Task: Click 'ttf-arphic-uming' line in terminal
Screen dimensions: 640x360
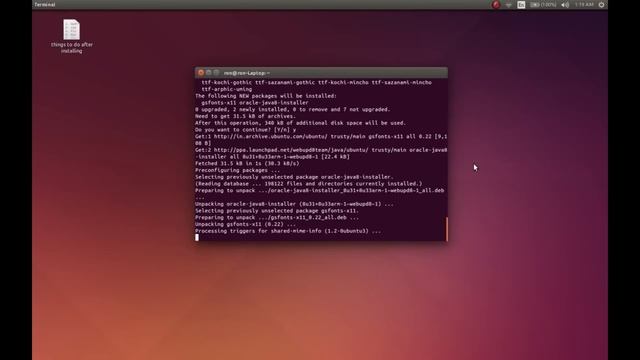Action: point(227,89)
